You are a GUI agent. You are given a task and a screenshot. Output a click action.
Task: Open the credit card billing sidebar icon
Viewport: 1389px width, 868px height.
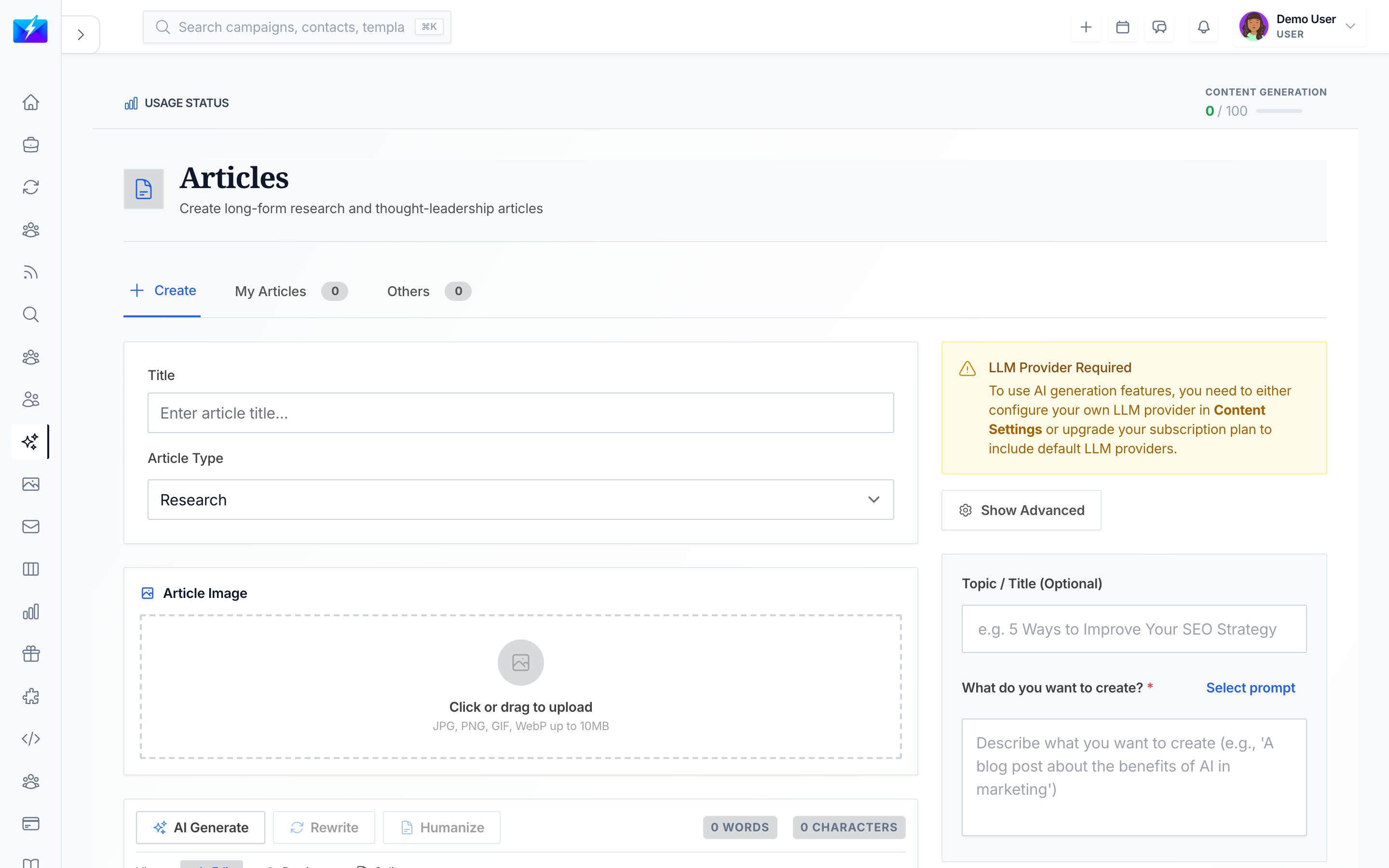(30, 824)
